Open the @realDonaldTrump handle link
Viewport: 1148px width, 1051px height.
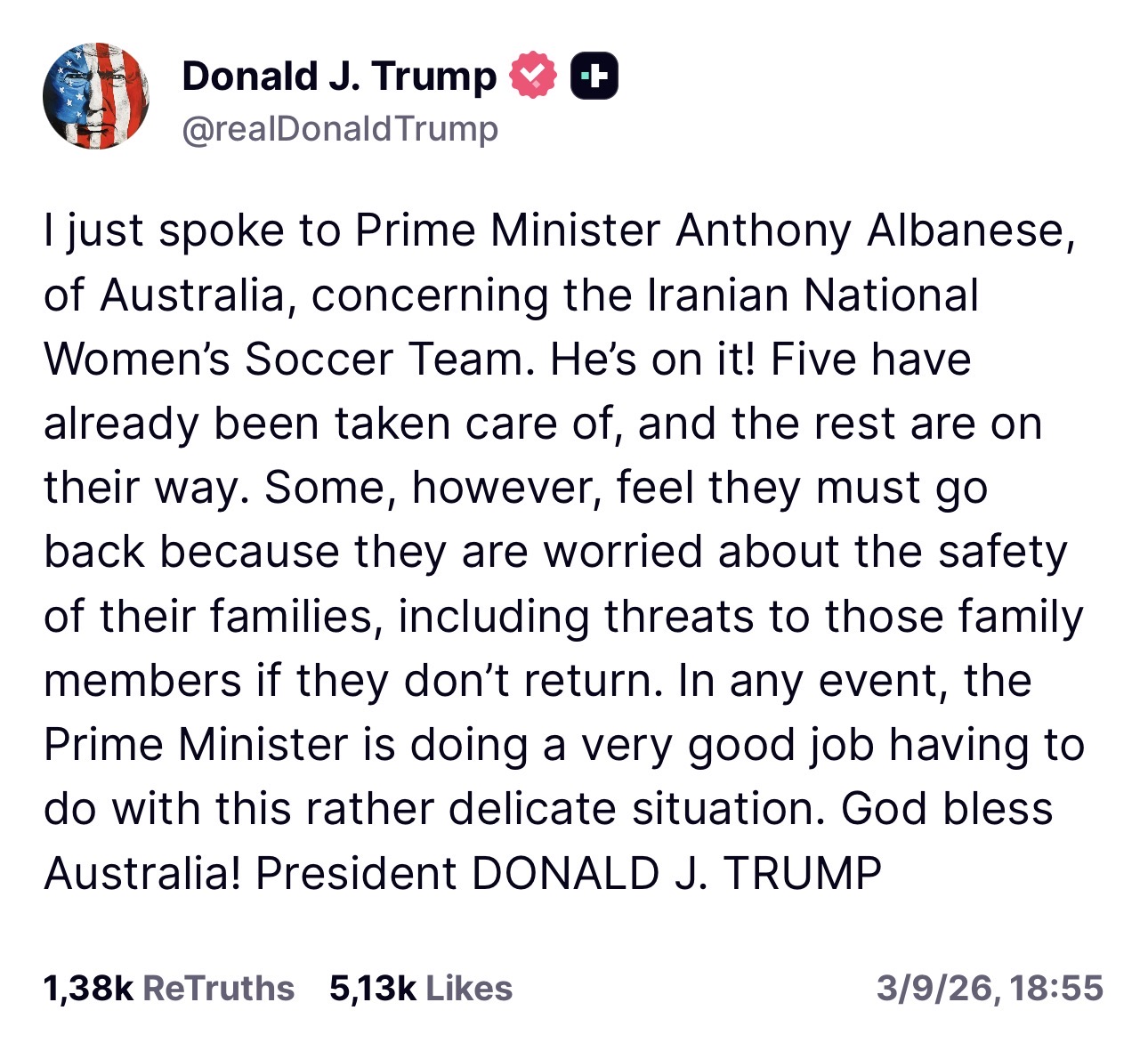pyautogui.click(x=339, y=129)
